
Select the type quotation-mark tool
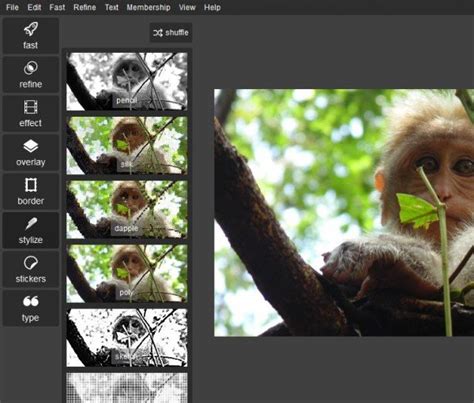(31, 309)
